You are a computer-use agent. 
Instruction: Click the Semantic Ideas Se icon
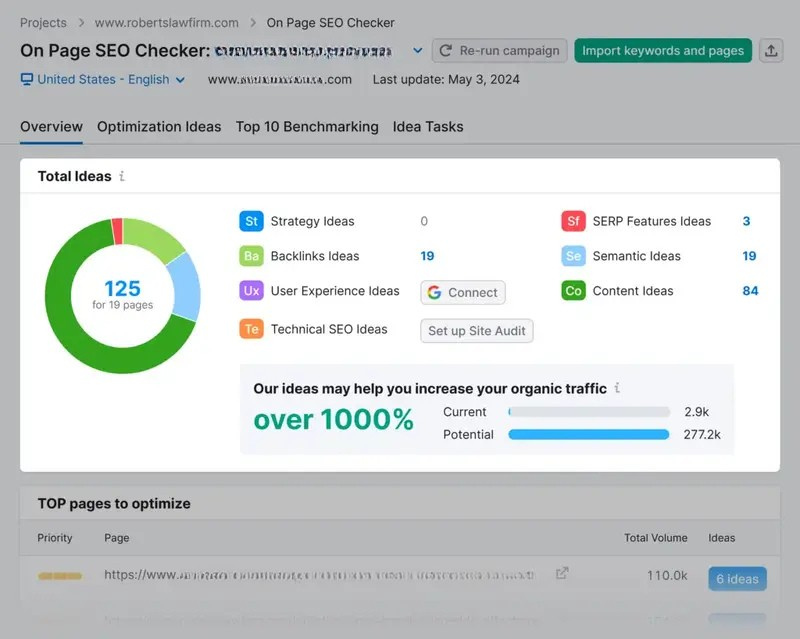point(573,256)
